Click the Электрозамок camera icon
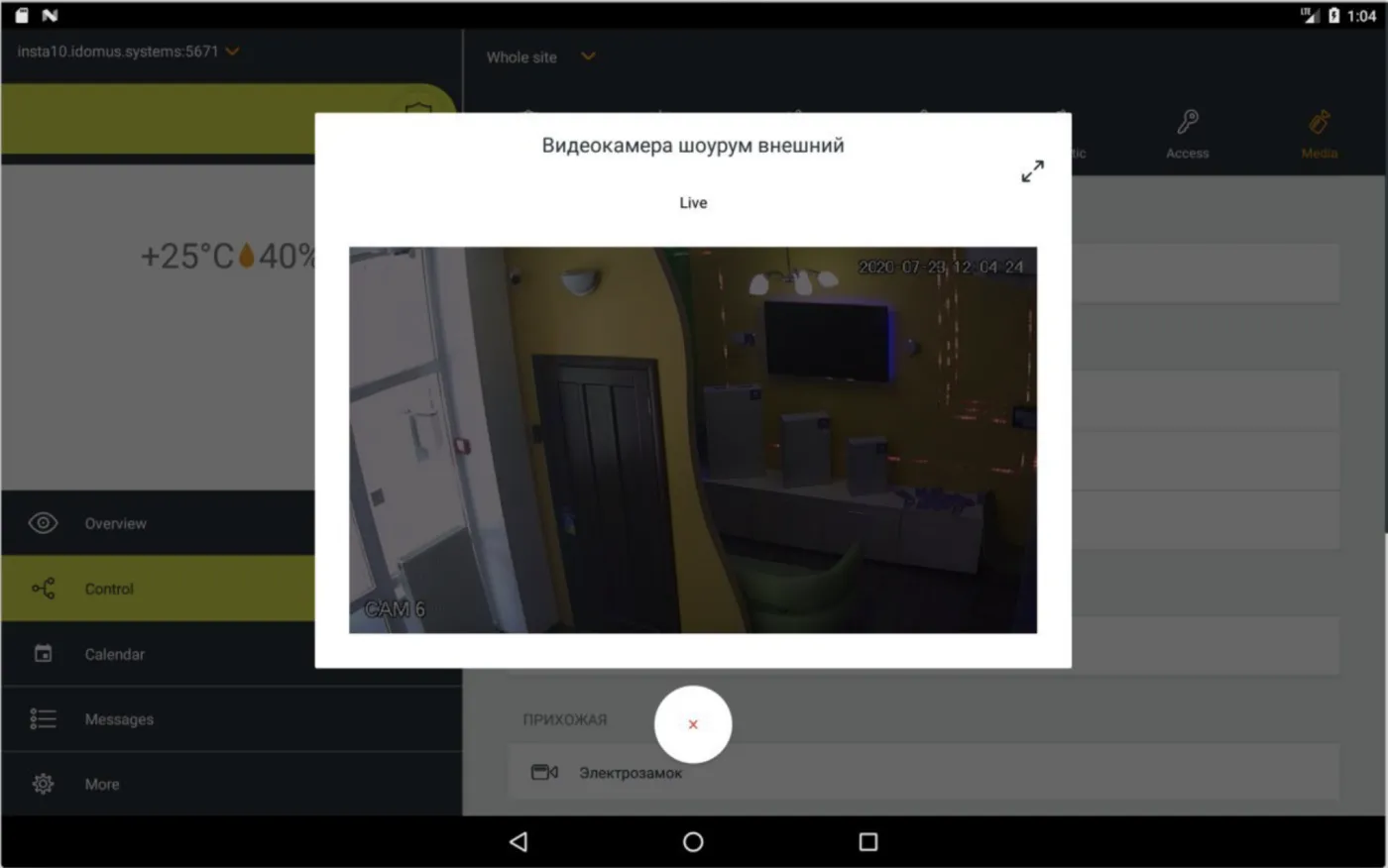1388x868 pixels. point(544,772)
